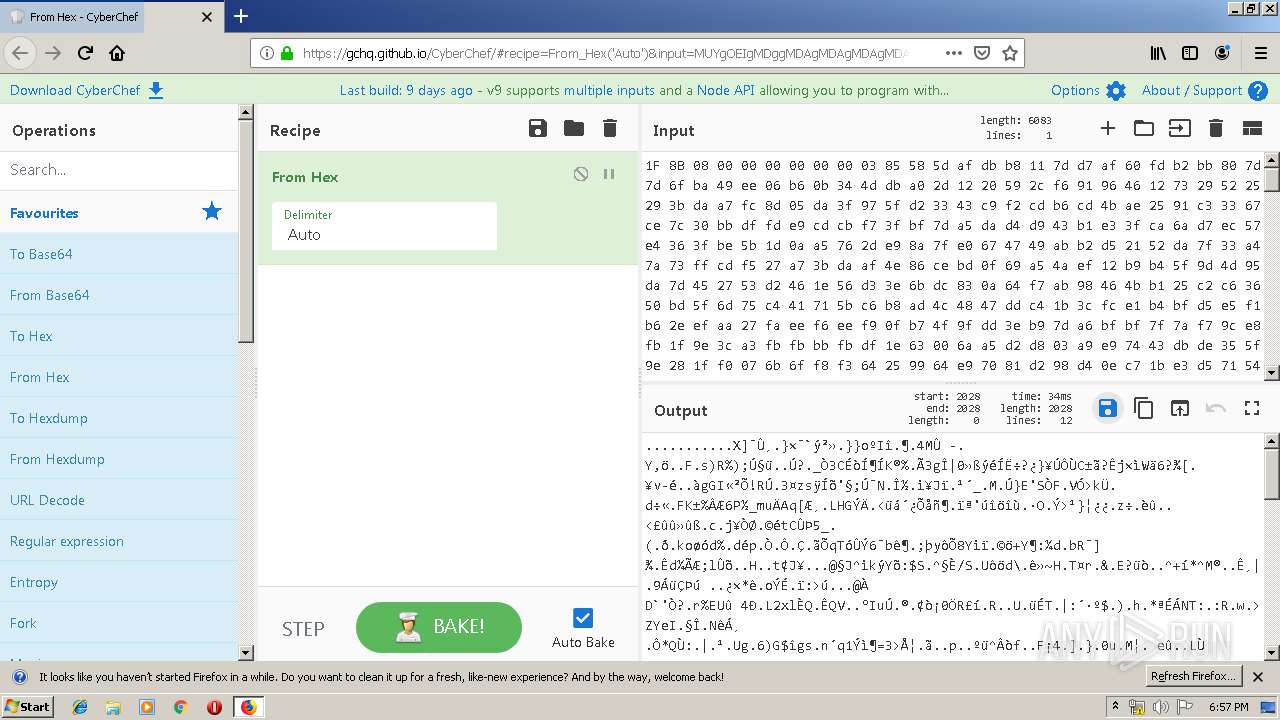Click the URL address bar
Viewport: 1280px width, 720px height.
[604, 53]
